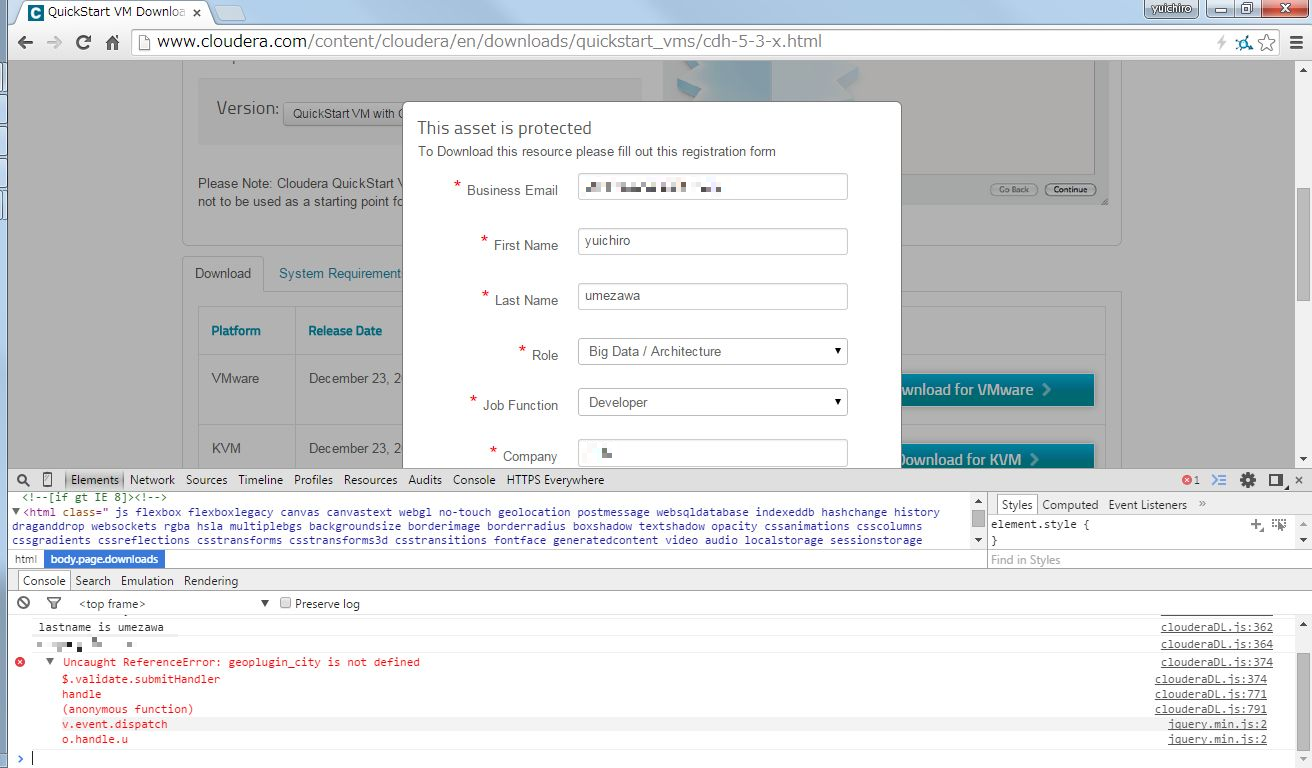
Task: Click the html breadcrumb
Action: click(x=26, y=559)
